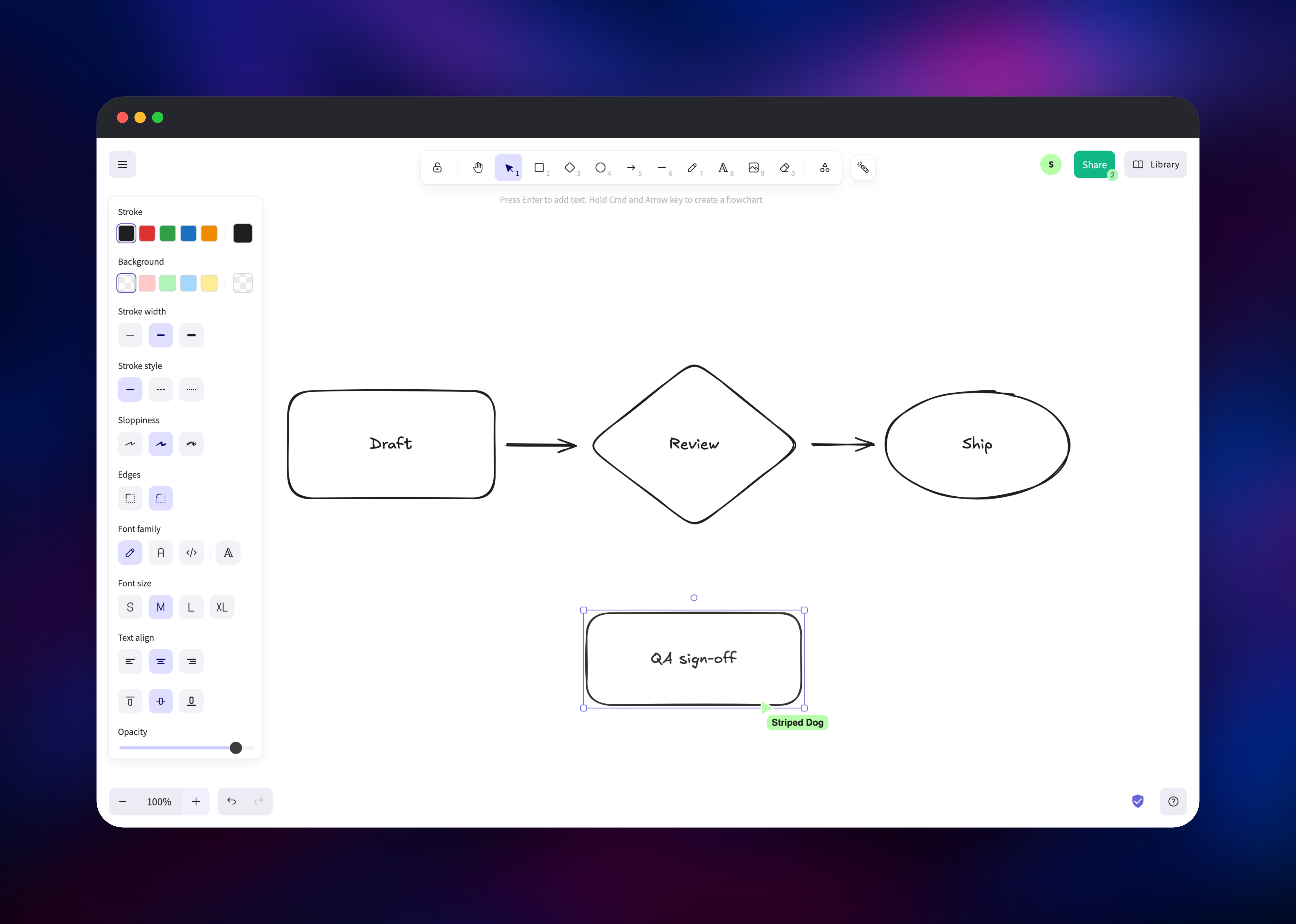Align text vertically to middle
1296x924 pixels.
160,701
